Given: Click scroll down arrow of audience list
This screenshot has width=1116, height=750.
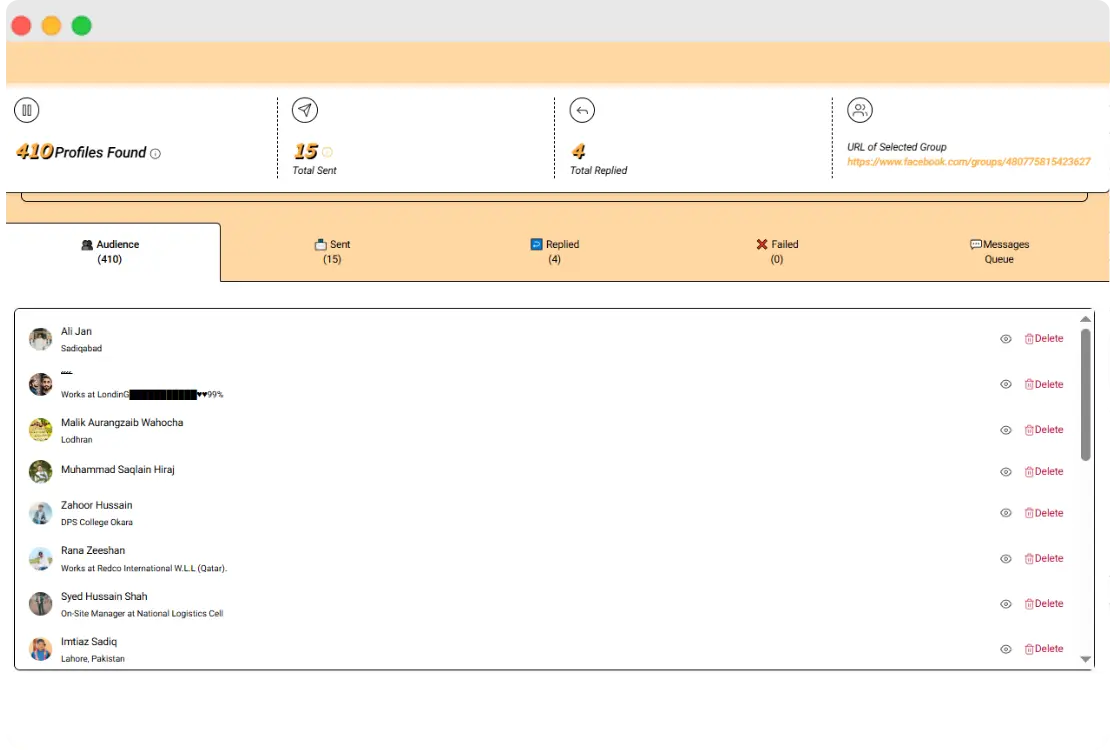Looking at the screenshot, I should coord(1085,660).
